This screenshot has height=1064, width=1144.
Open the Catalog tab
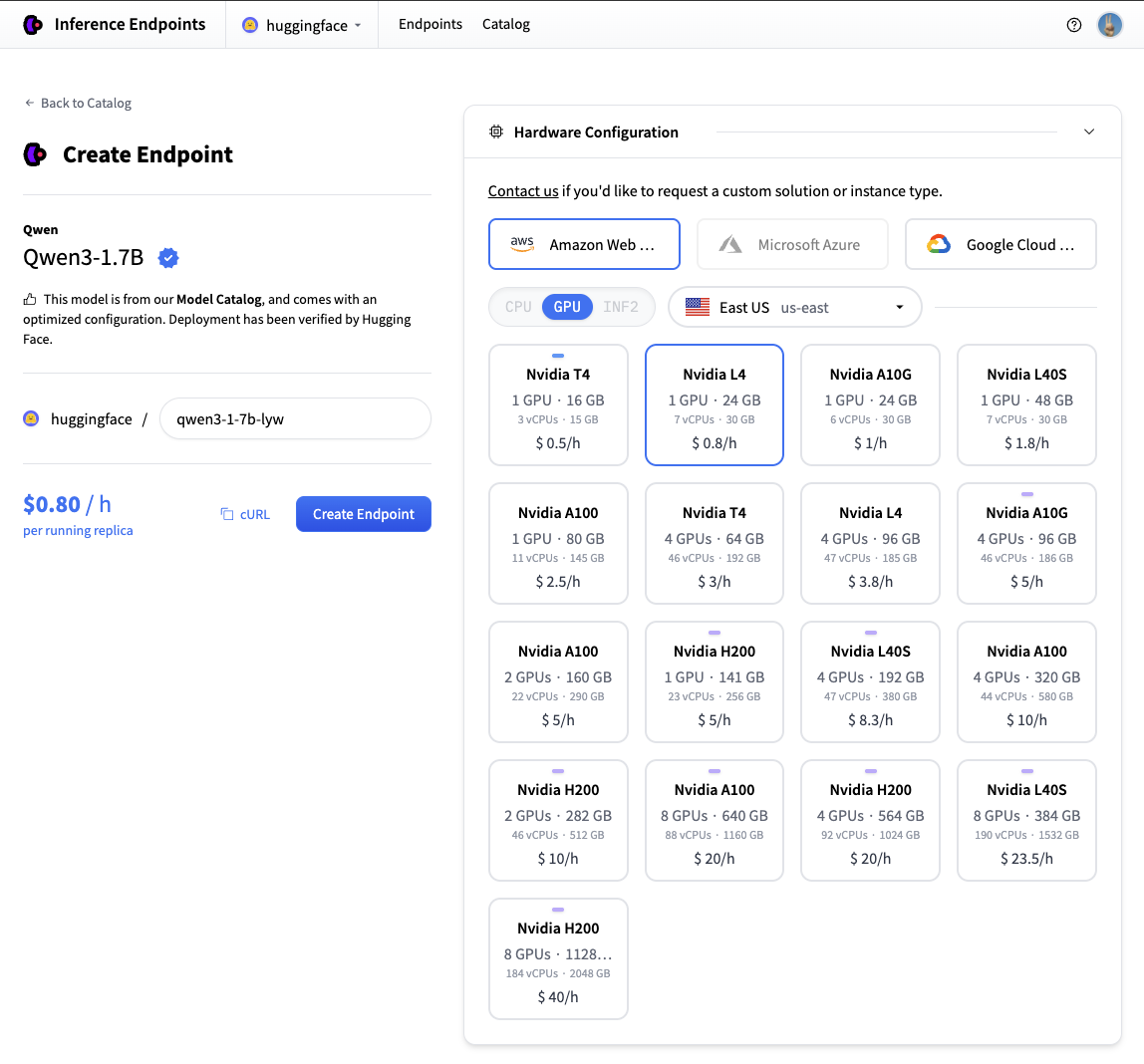505,24
